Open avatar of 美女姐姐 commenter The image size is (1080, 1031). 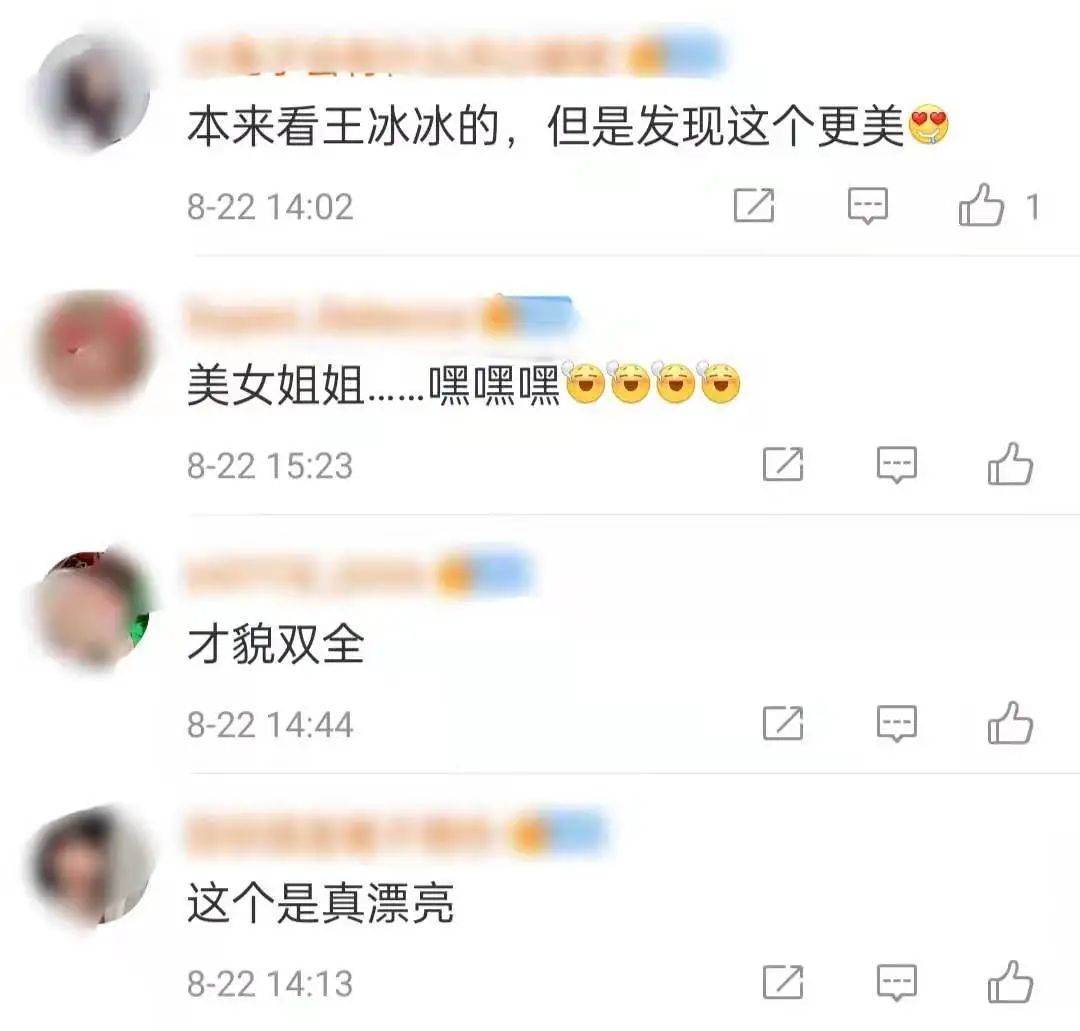[93, 349]
